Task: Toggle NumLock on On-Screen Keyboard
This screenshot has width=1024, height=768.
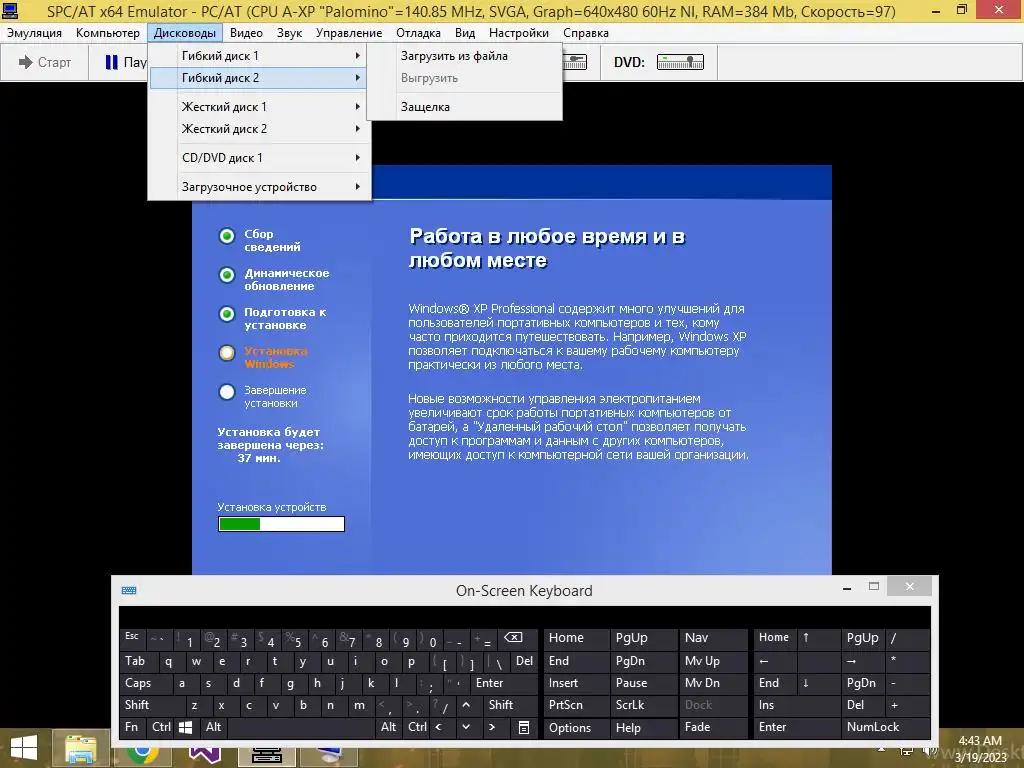Action: 886,728
